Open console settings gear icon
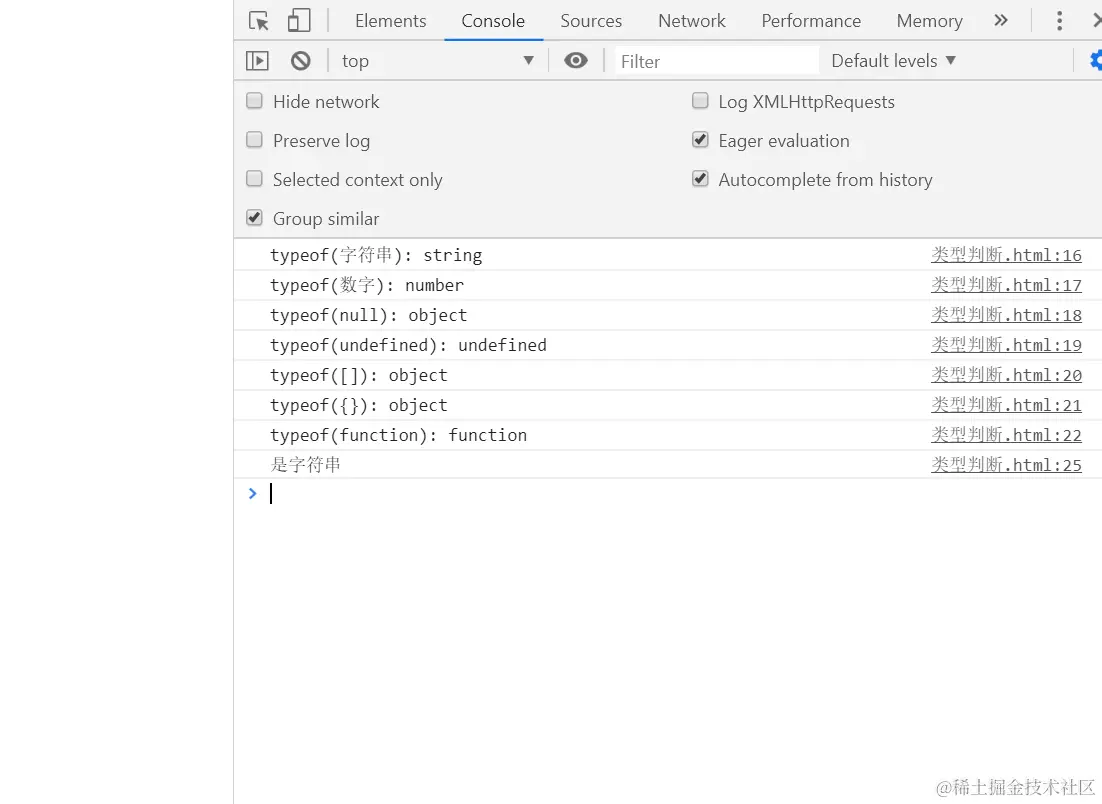Viewport: 1102px width, 804px height. pos(1096,60)
